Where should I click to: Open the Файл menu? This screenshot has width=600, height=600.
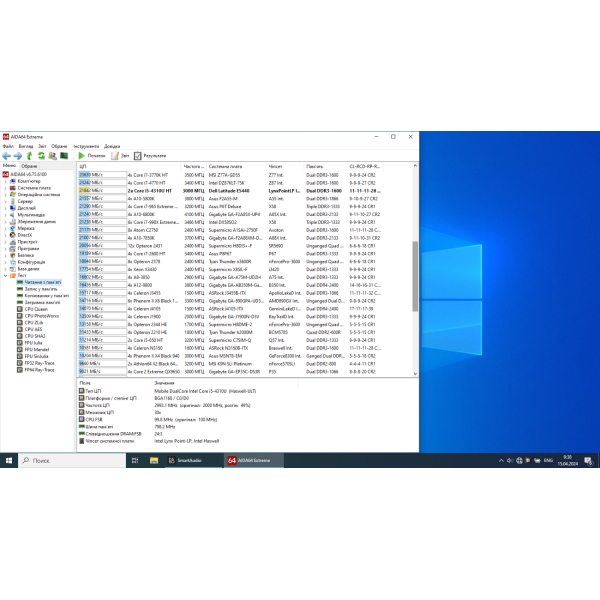(x=8, y=146)
